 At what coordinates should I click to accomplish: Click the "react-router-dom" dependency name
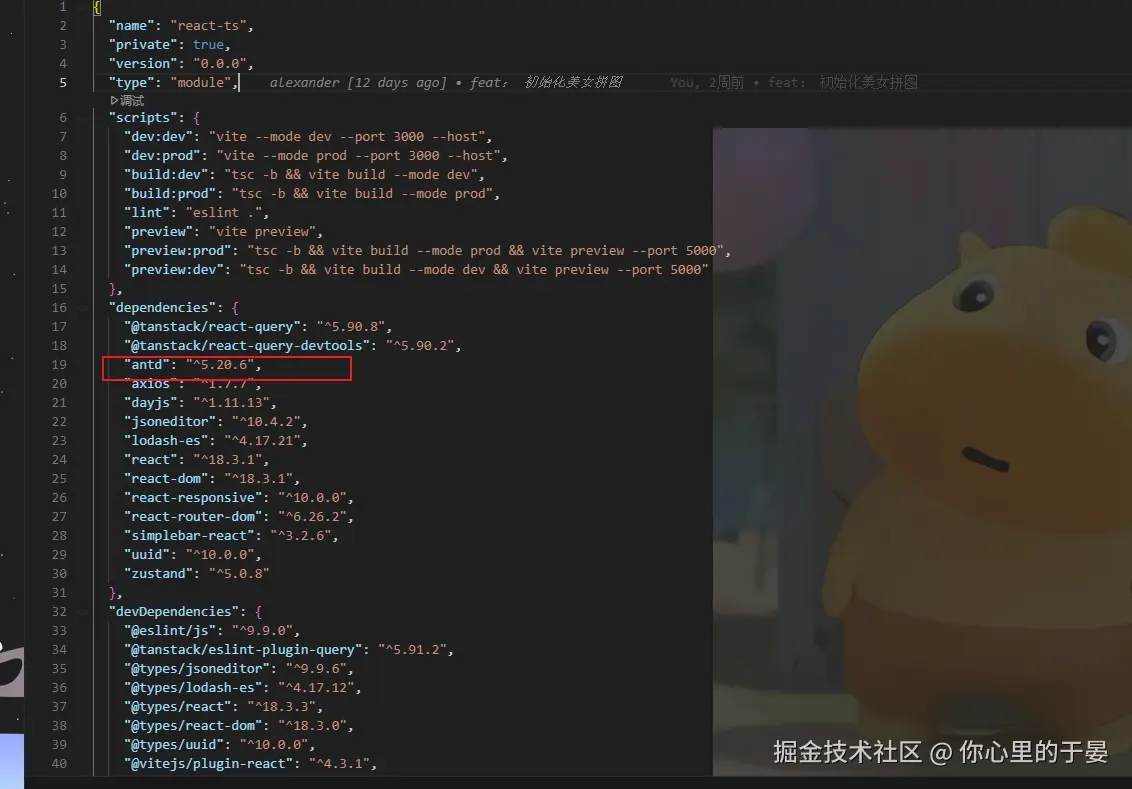tap(193, 516)
